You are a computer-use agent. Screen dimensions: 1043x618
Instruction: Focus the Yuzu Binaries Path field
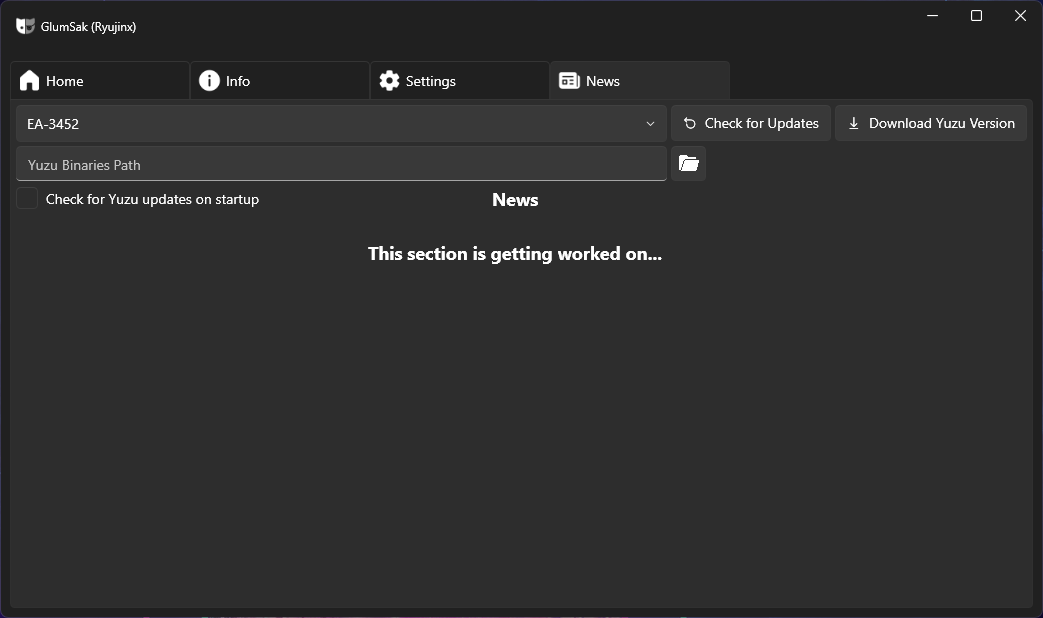pos(341,164)
